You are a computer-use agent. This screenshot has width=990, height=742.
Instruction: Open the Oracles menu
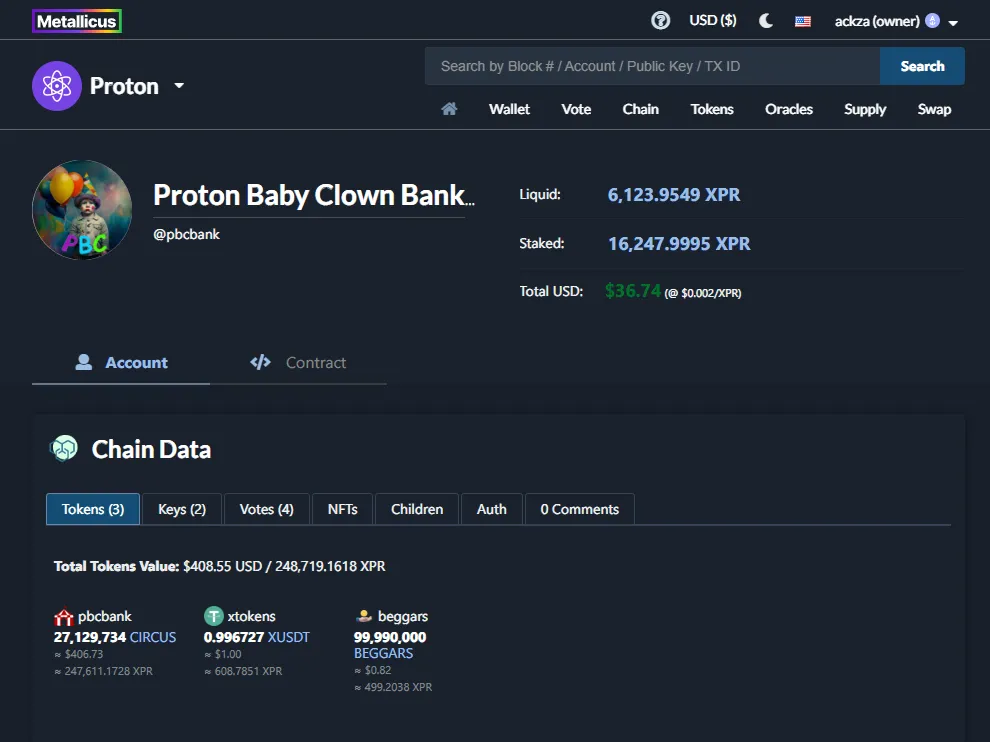click(789, 109)
